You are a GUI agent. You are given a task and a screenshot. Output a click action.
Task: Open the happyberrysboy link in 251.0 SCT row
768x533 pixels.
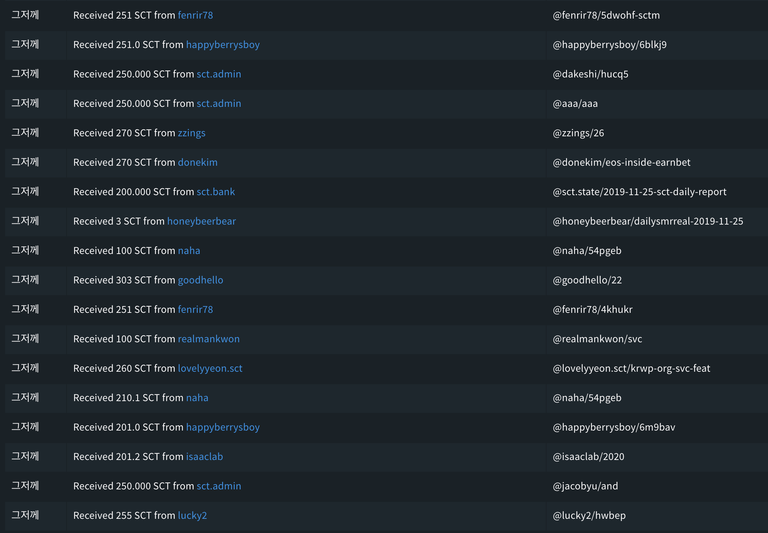point(222,45)
